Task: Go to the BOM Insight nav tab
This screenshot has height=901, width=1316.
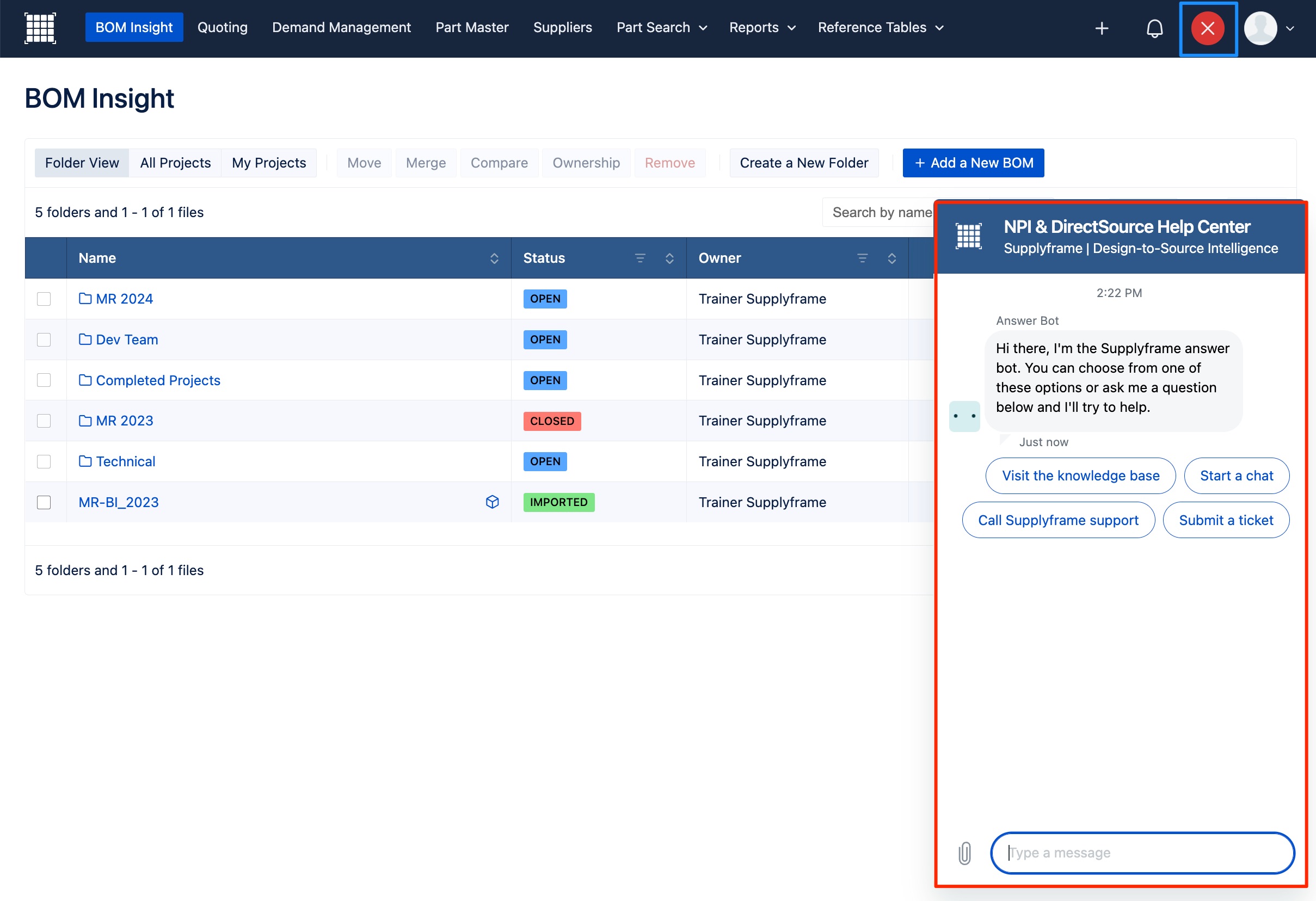Action: [134, 28]
